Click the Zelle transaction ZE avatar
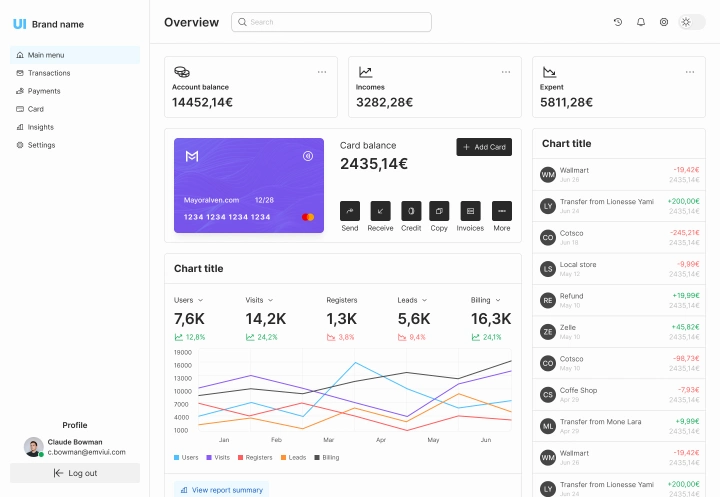720x497 pixels. coord(548,332)
